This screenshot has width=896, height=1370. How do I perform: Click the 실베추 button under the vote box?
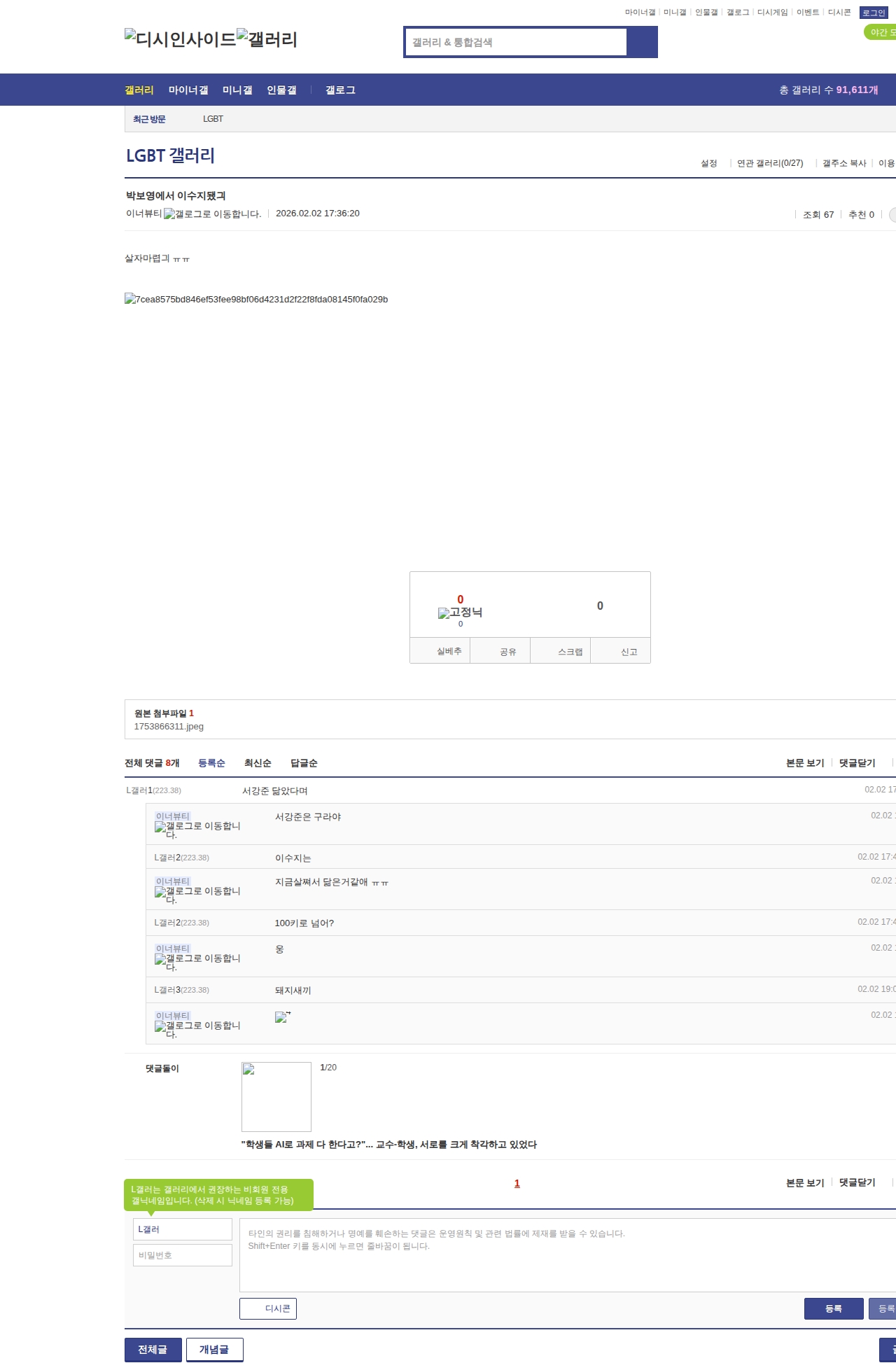tap(440, 651)
